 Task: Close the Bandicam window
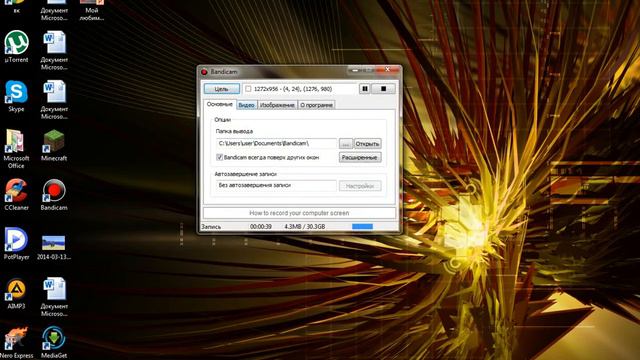388,70
